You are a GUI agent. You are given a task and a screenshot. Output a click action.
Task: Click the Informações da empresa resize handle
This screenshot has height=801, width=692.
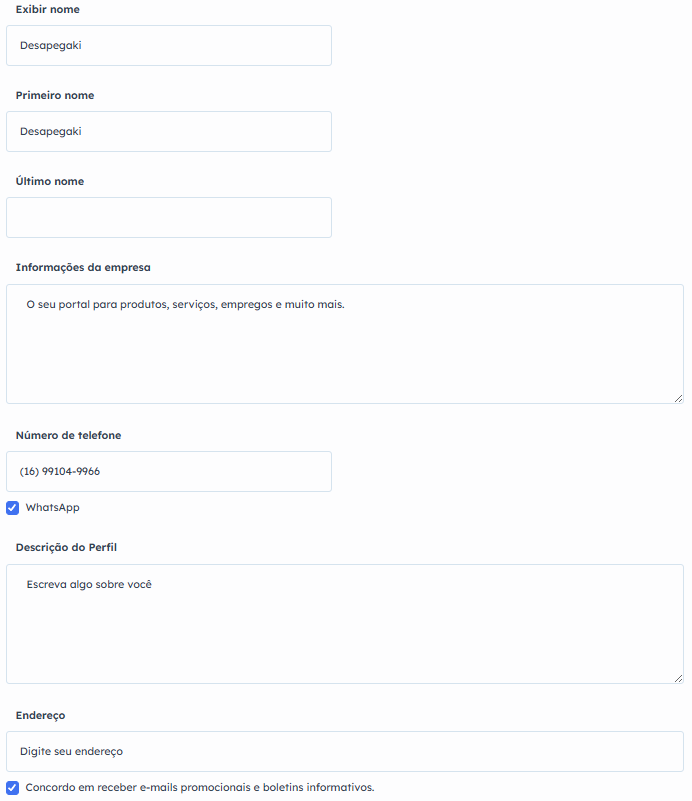click(x=678, y=398)
